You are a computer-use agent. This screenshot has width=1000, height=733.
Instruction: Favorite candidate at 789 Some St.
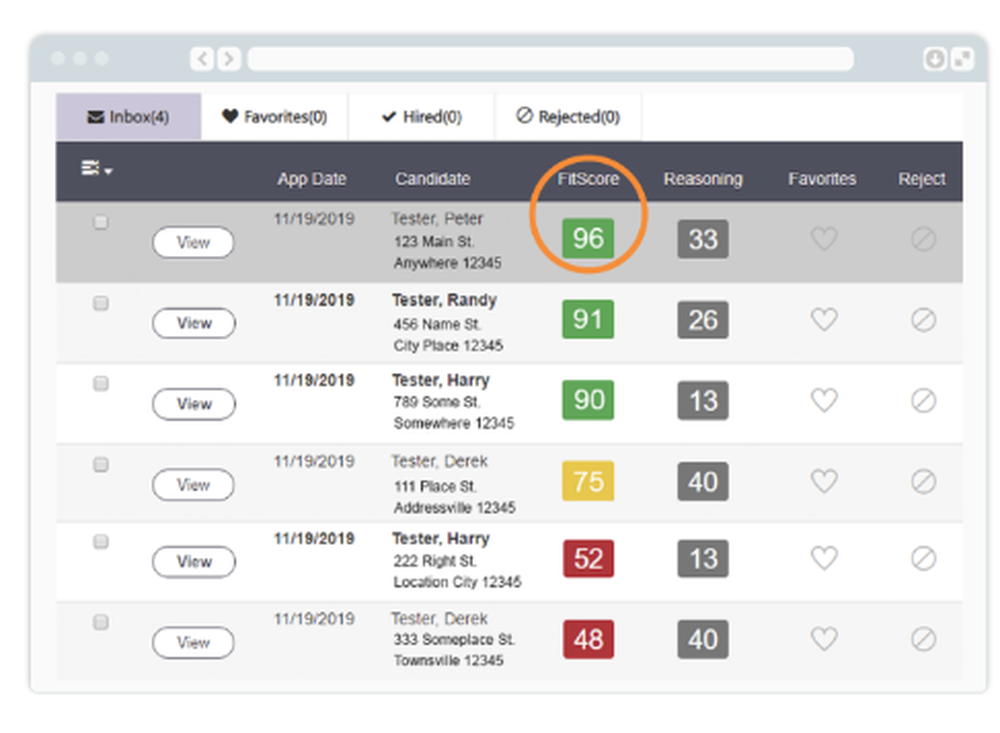click(823, 401)
